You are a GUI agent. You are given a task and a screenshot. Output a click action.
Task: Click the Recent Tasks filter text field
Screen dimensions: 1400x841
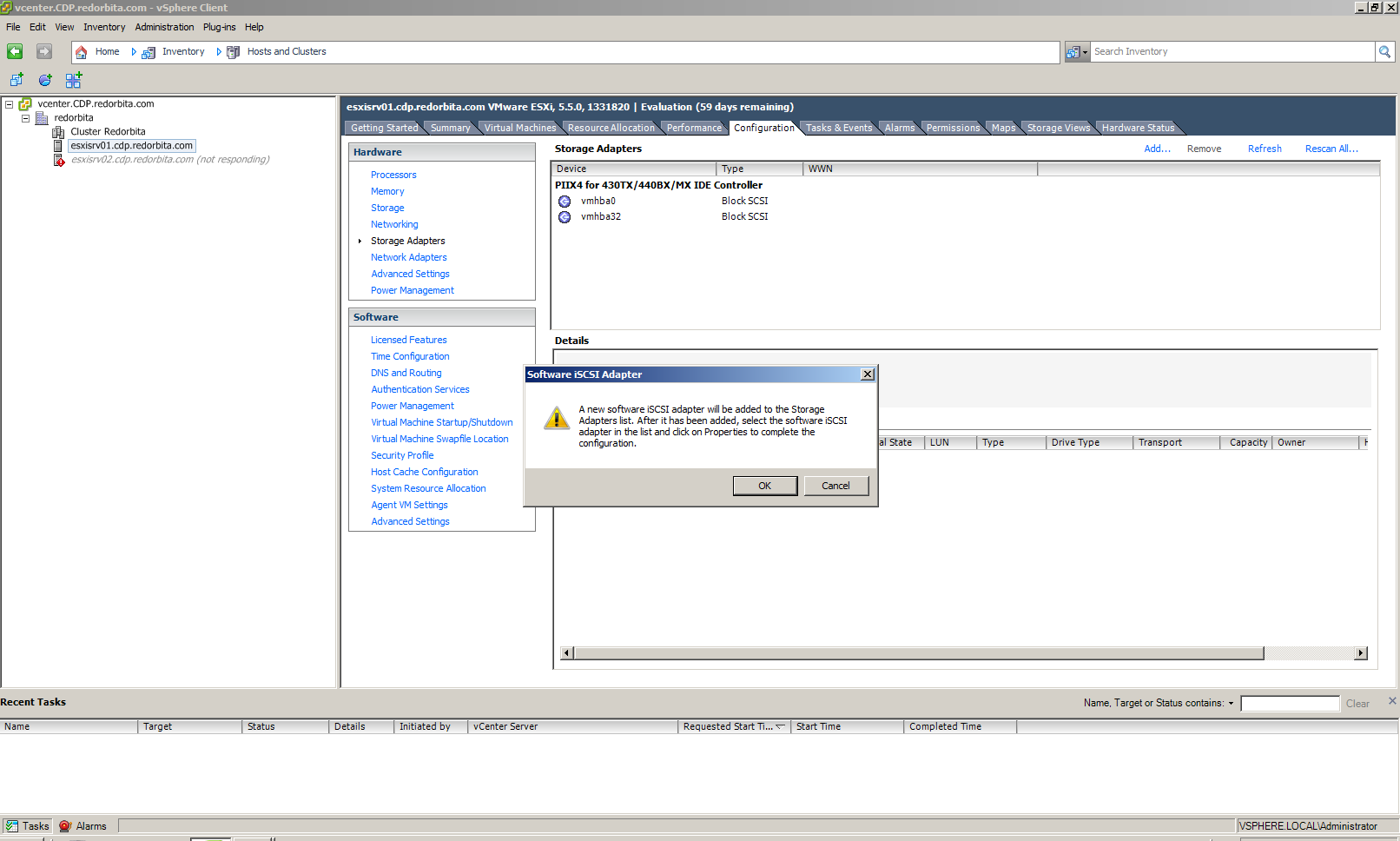[x=1290, y=704]
